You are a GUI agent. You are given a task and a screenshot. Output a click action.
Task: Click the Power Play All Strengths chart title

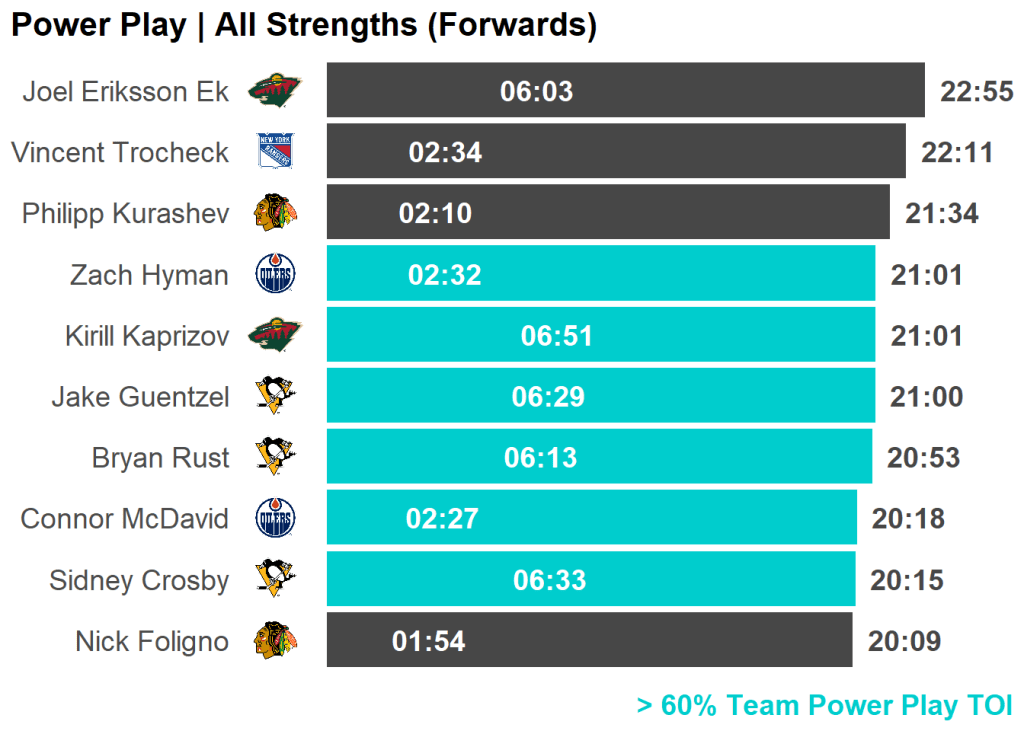point(303,26)
